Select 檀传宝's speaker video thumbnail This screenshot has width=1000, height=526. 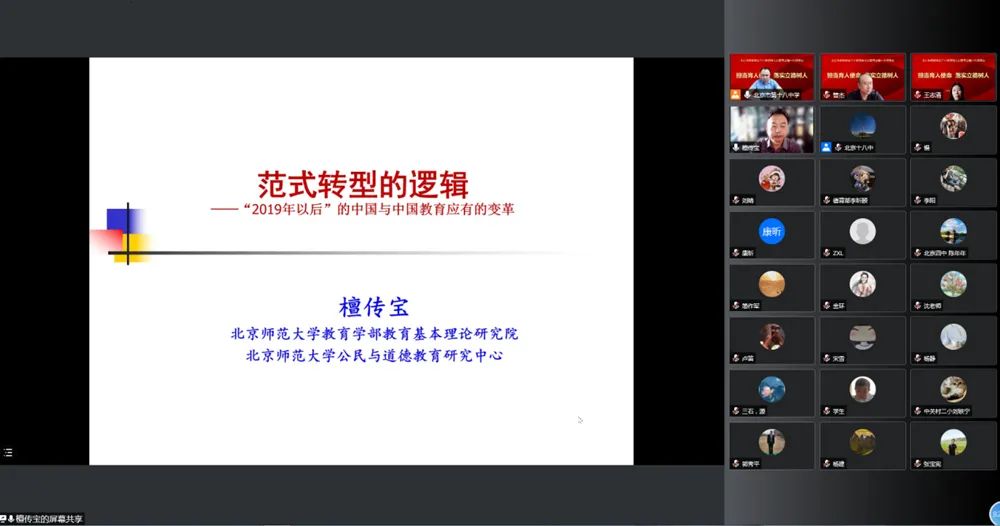click(x=771, y=128)
